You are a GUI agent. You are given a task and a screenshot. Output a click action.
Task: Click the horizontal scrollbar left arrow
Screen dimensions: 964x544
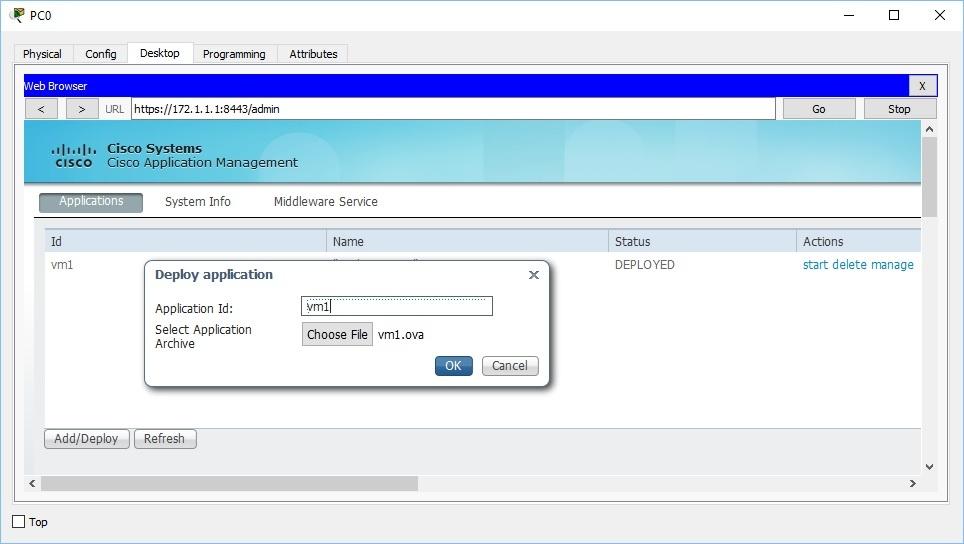pyautogui.click(x=33, y=484)
